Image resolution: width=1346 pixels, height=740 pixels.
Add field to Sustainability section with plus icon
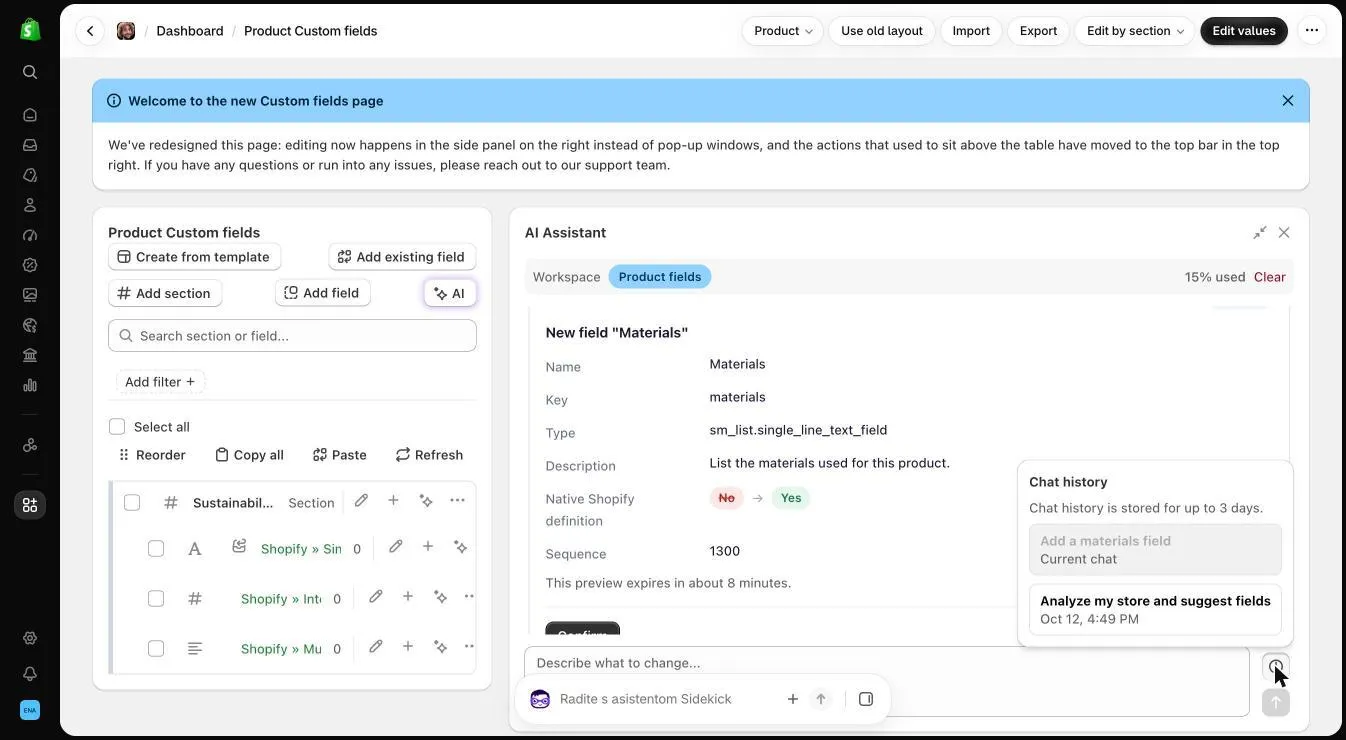393,500
